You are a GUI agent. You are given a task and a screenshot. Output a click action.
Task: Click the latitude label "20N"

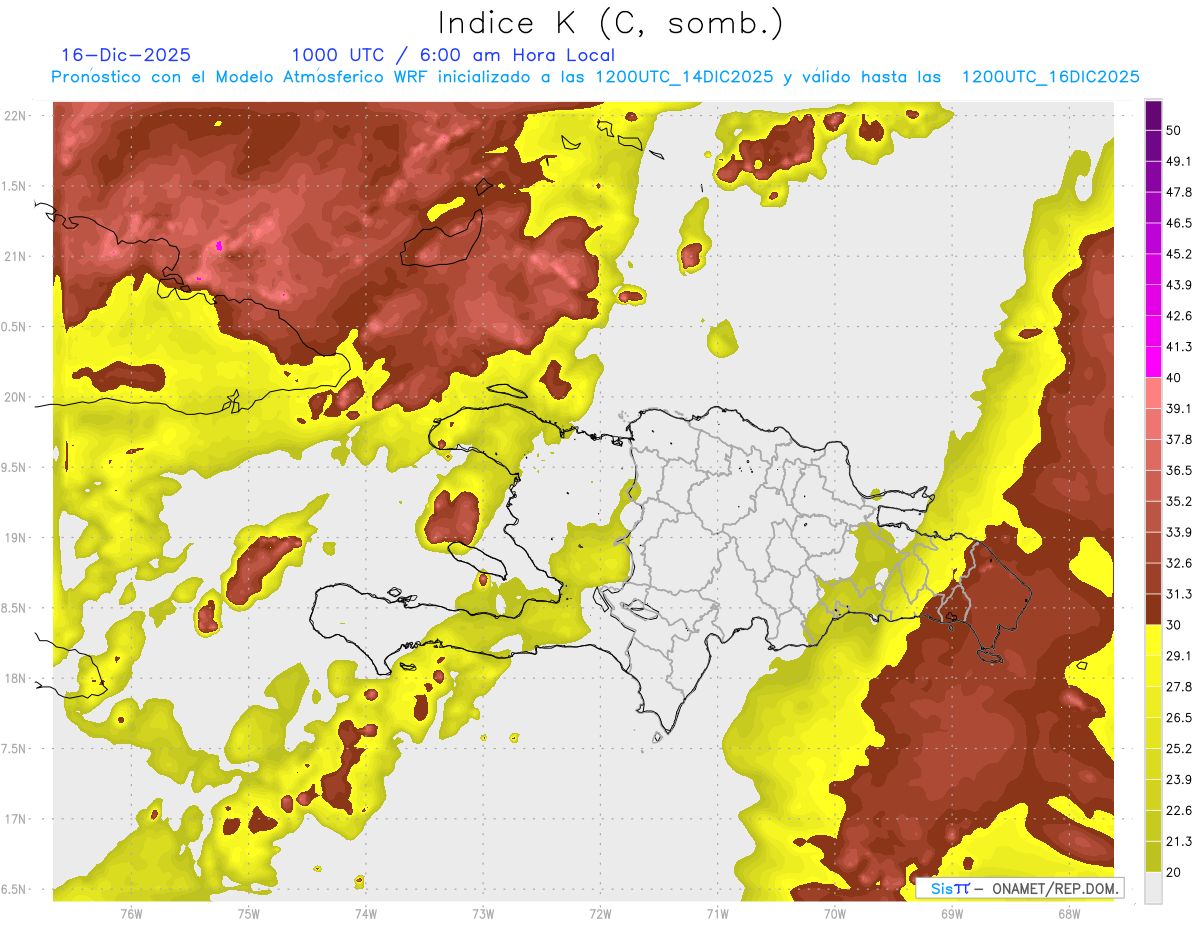tap(17, 397)
